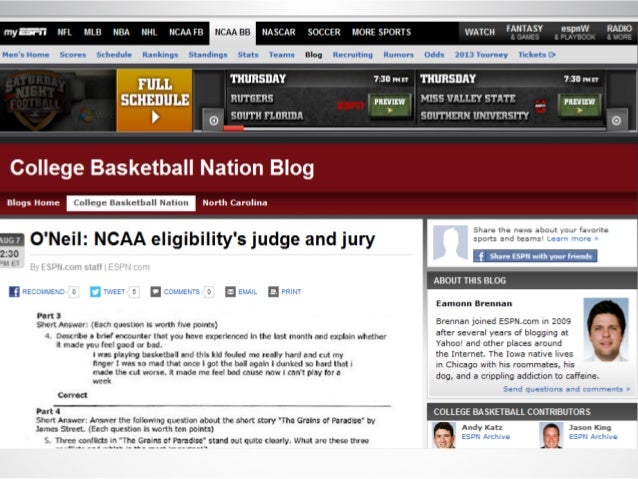Open the NCAA FB menu item

coord(186,32)
